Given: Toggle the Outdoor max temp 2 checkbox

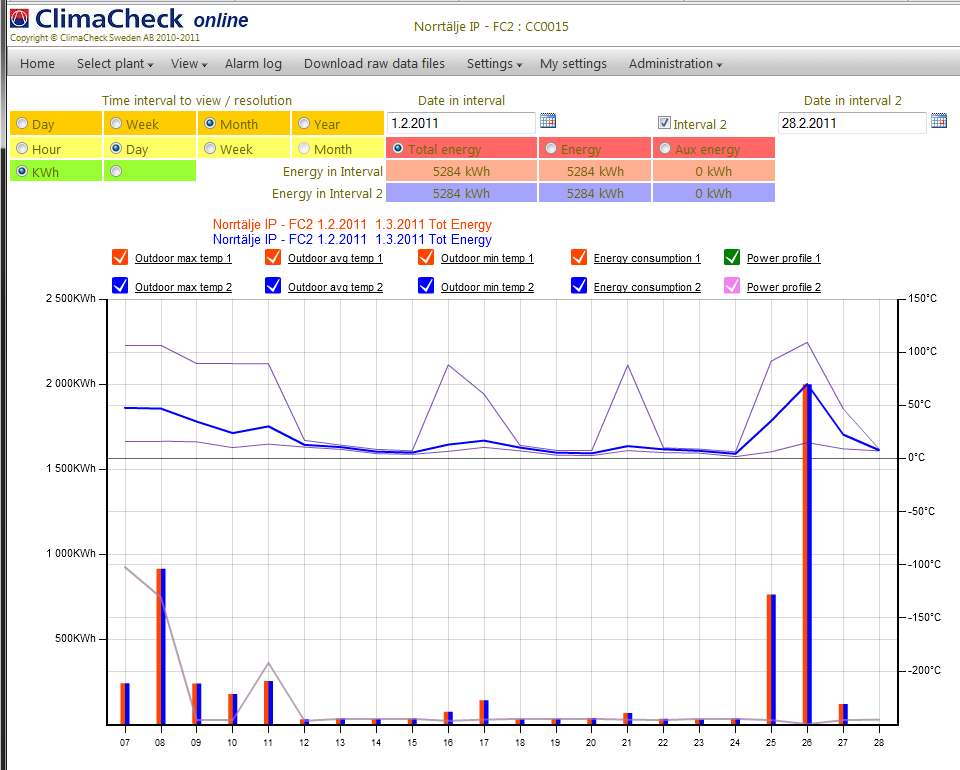Looking at the screenshot, I should (x=120, y=286).
